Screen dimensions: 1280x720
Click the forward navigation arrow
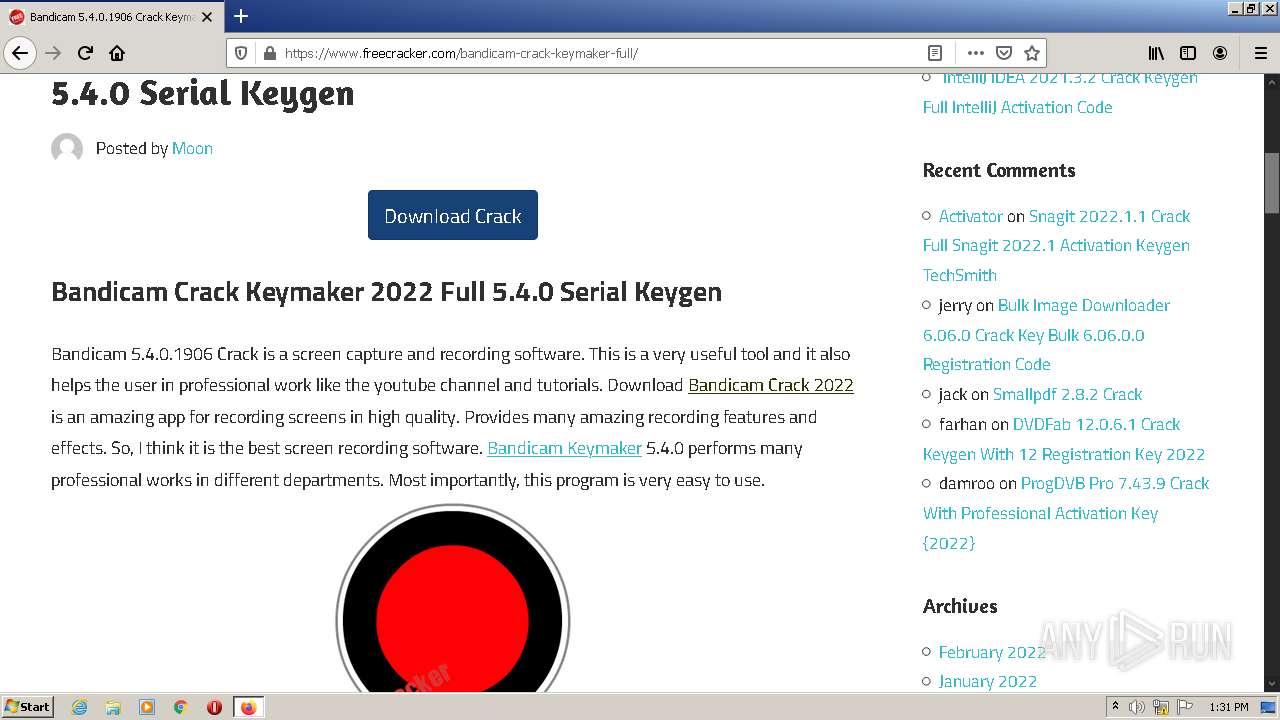[x=53, y=53]
